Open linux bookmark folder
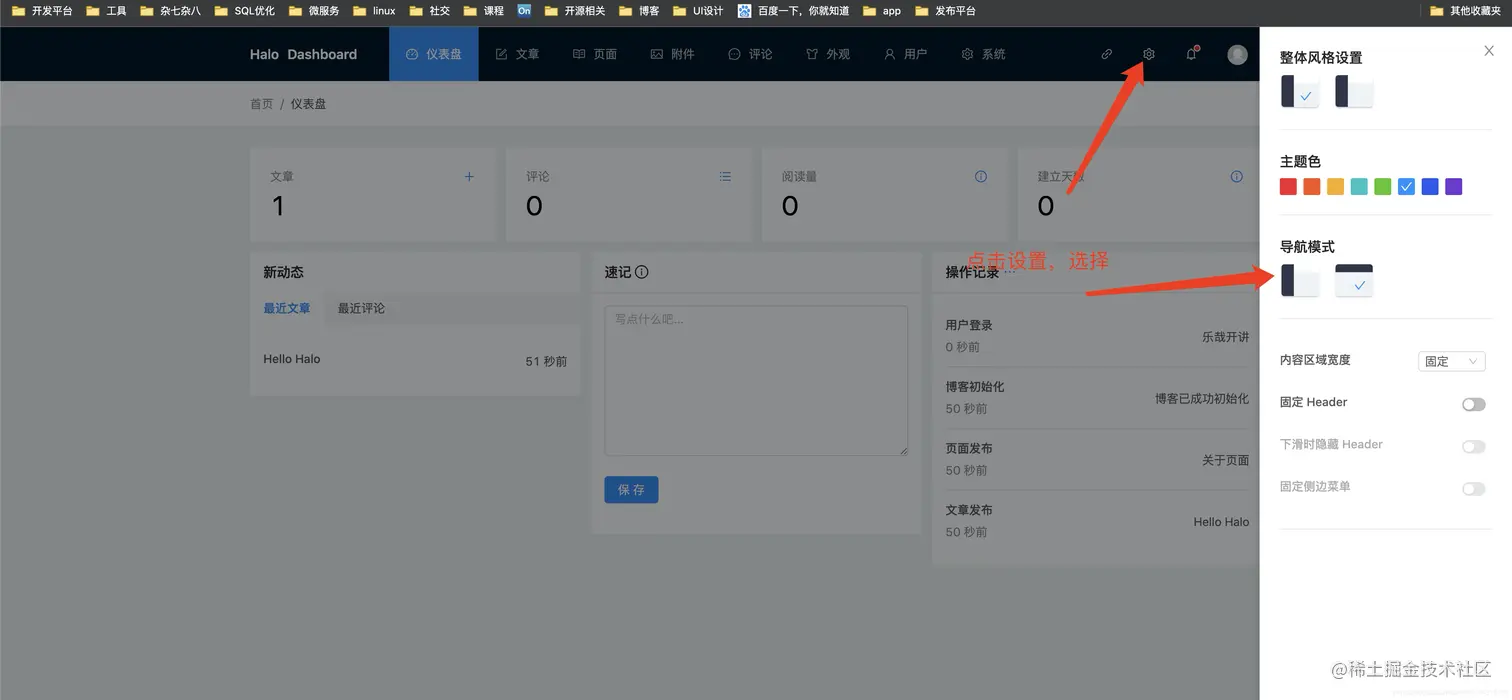This screenshot has width=1512, height=700. click(374, 11)
